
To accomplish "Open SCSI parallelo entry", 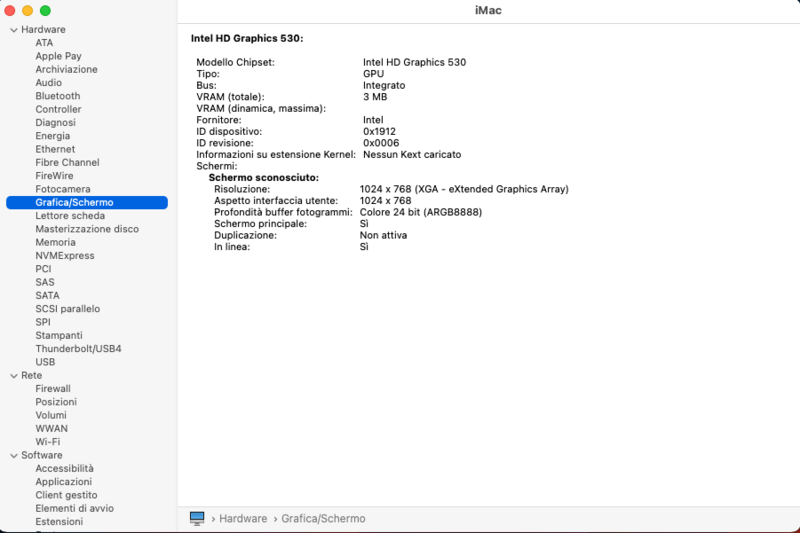I will [68, 309].
